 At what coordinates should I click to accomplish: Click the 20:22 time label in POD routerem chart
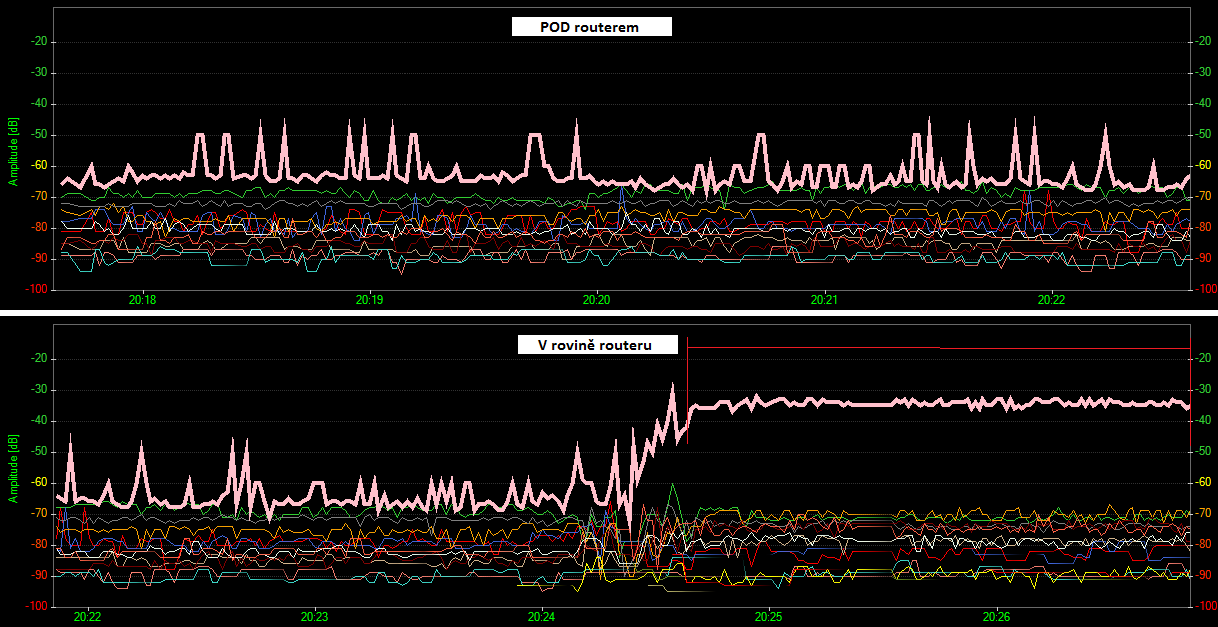pyautogui.click(x=1051, y=300)
